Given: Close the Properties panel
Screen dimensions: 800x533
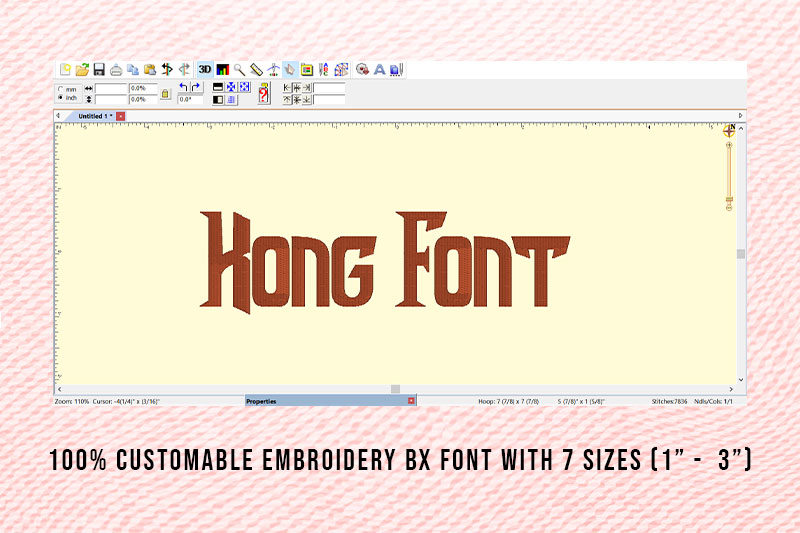Looking at the screenshot, I should pyautogui.click(x=411, y=401).
